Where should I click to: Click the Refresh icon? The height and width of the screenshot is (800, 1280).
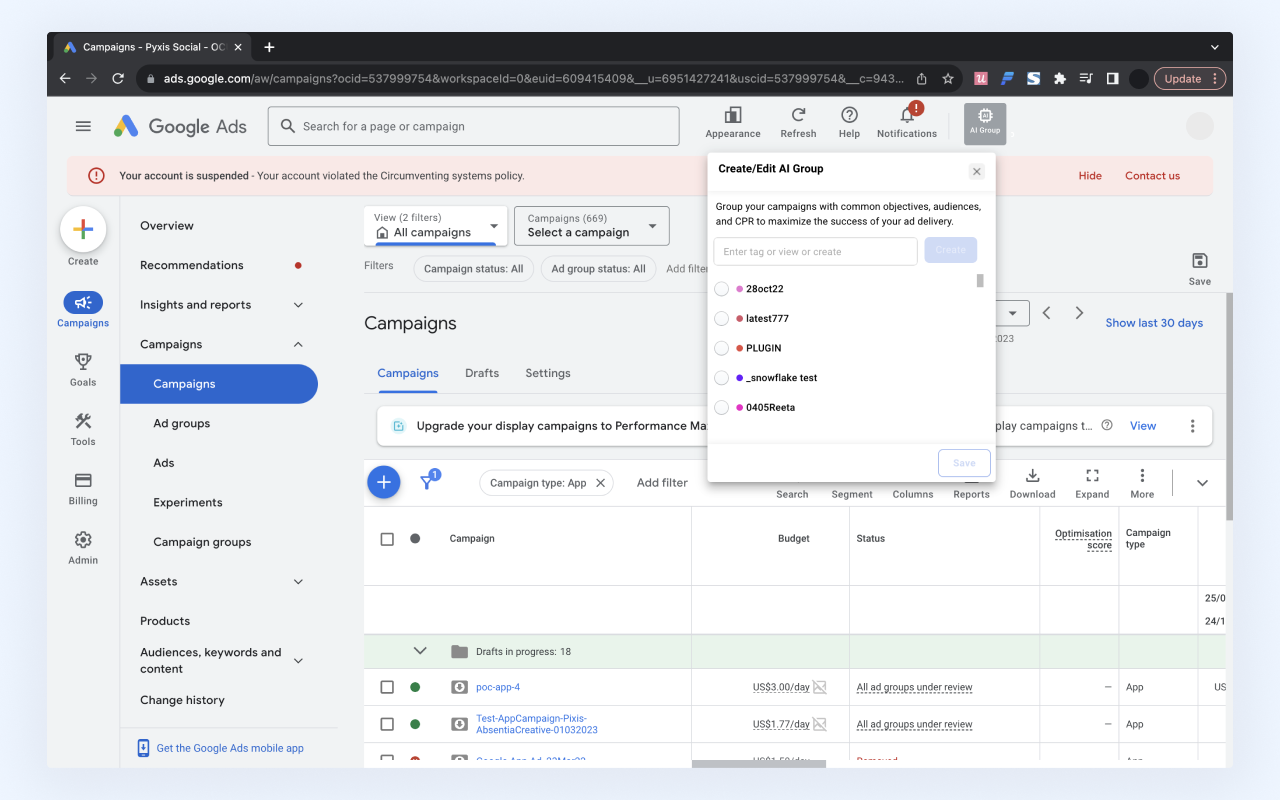(798, 116)
